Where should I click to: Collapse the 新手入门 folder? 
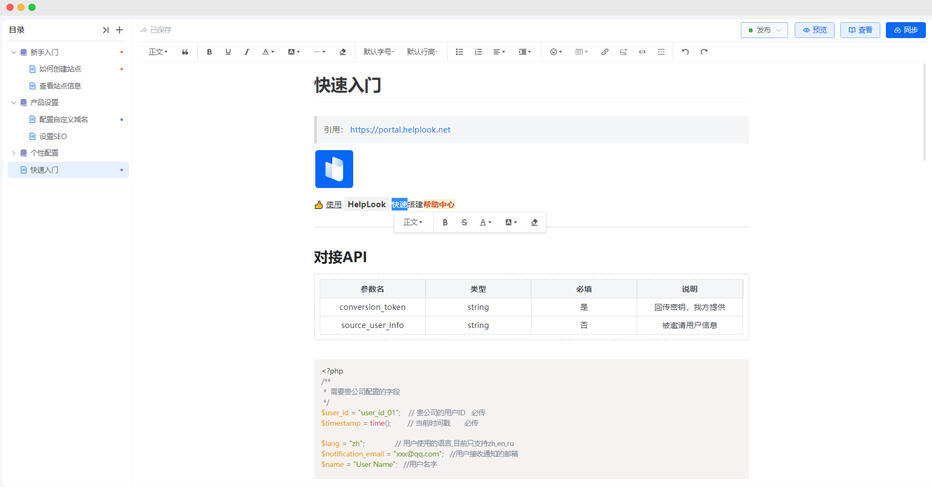14,52
